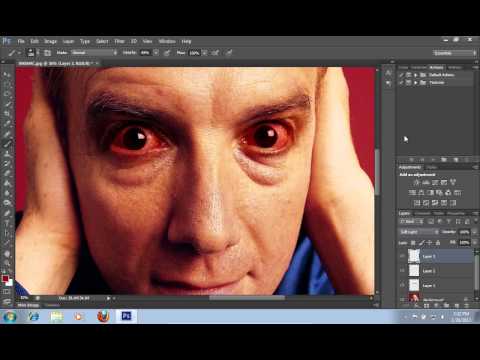
Task: Hide Layer 3 visibility eye
Action: coord(402,256)
